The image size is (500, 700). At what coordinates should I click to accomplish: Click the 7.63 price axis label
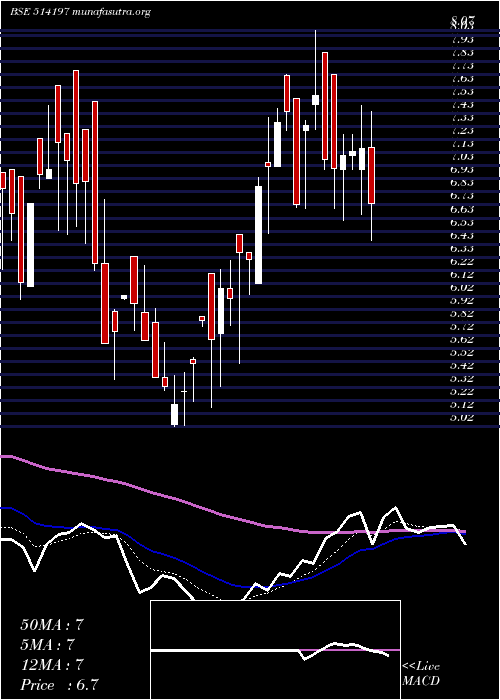(462, 79)
